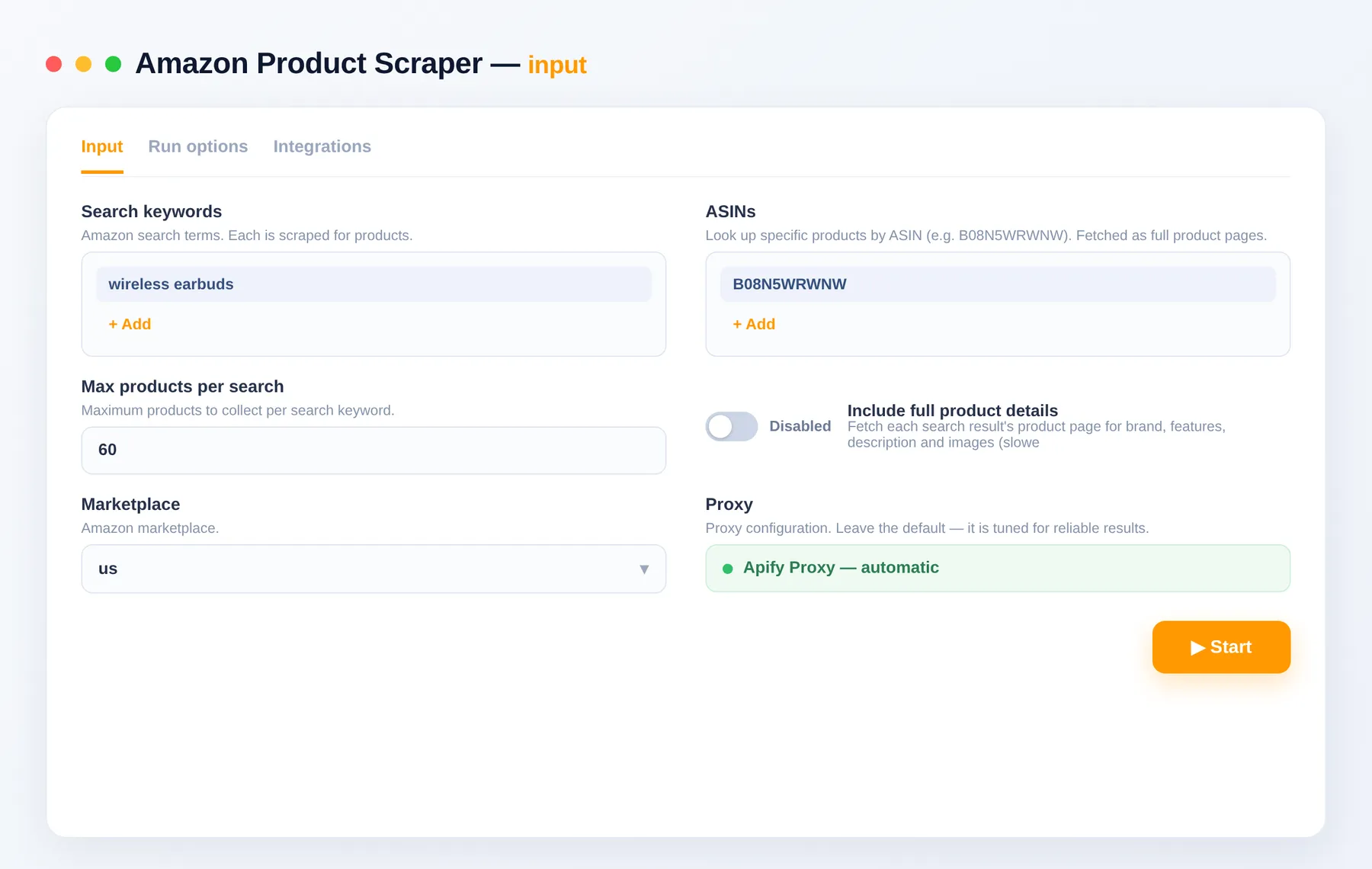Image resolution: width=1372 pixels, height=869 pixels.
Task: Enable Include full product details toggle
Action: (x=732, y=426)
